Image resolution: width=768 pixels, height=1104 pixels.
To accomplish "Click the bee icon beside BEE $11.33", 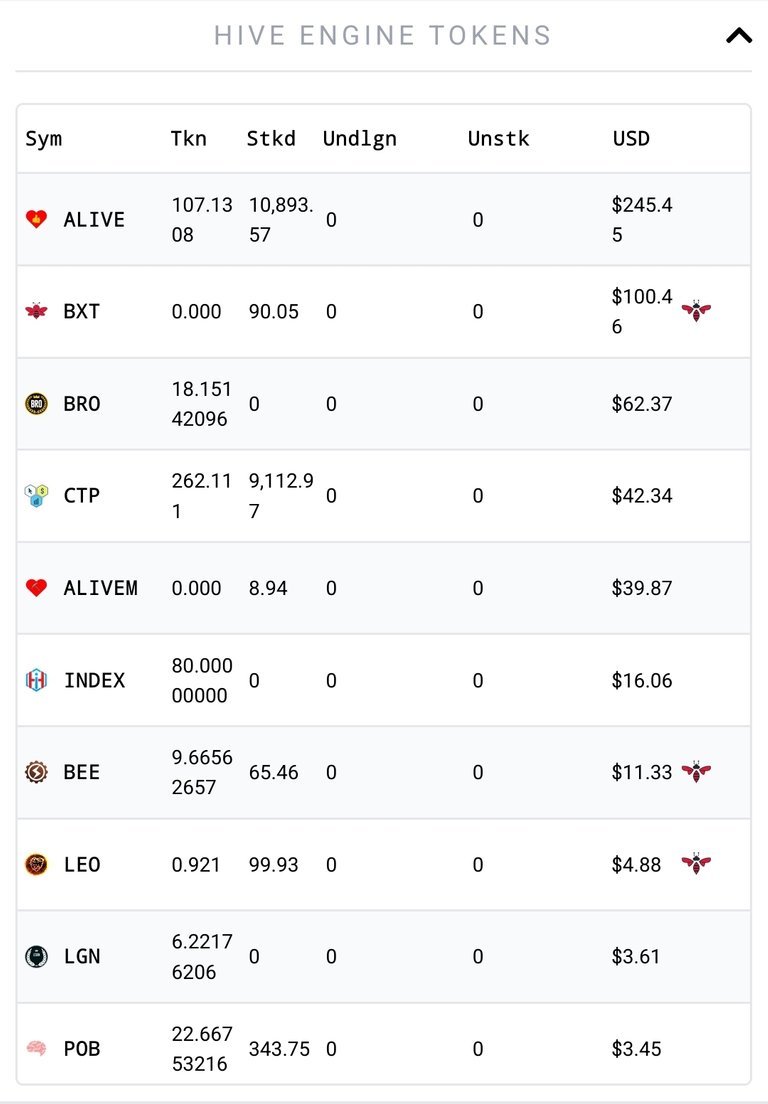I will click(x=696, y=772).
